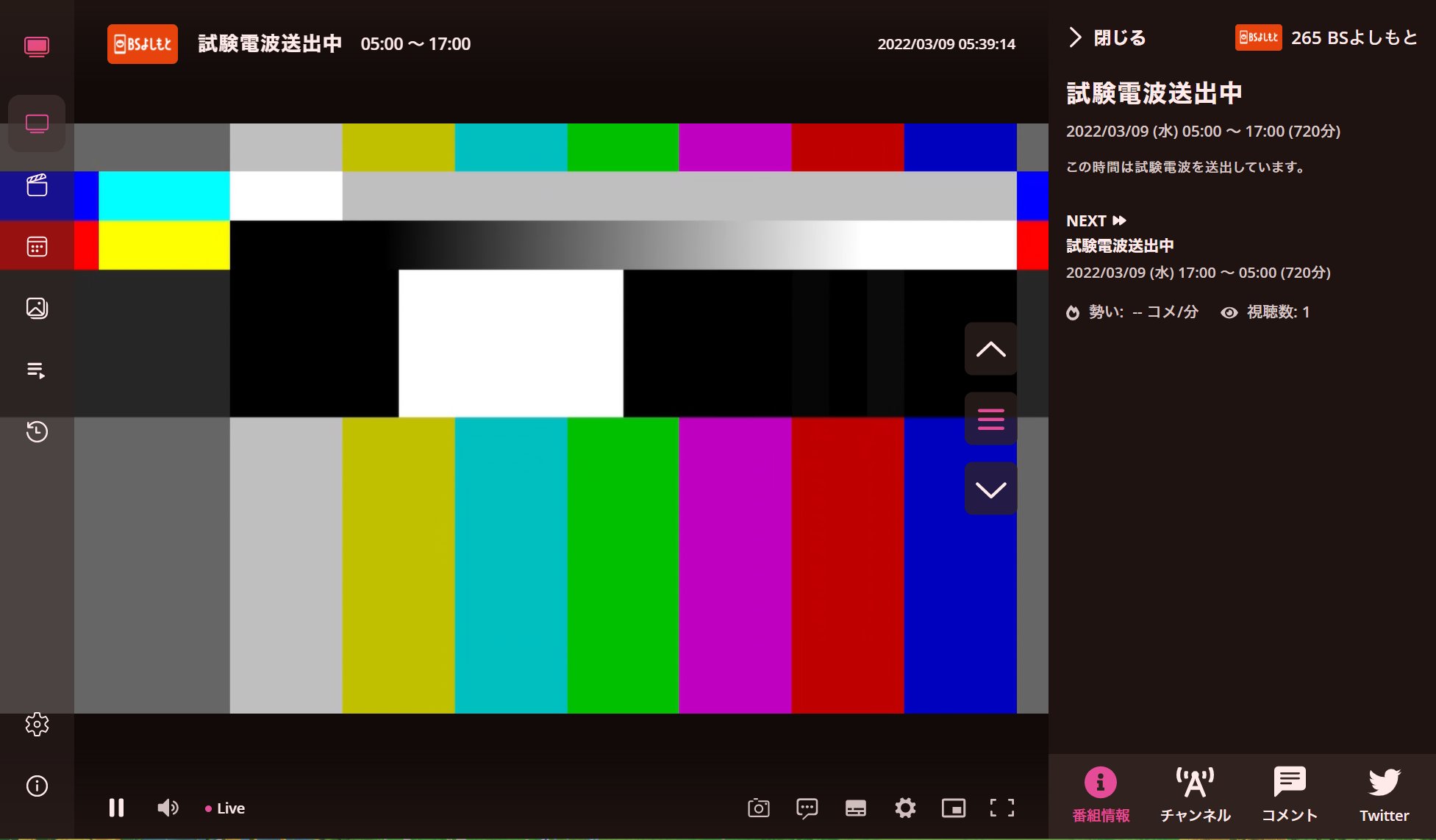Open the player settings gear in the control bar
The image size is (1436, 840).
(x=905, y=808)
